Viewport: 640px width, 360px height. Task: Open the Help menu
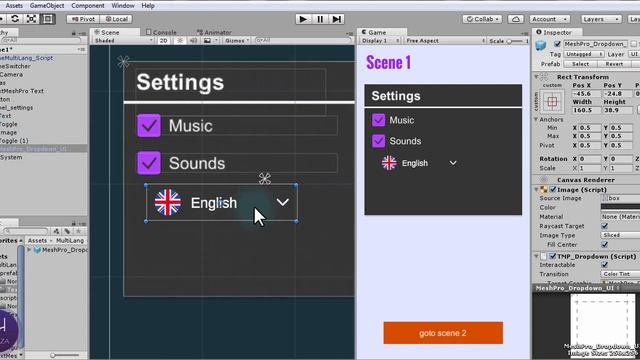pos(148,6)
